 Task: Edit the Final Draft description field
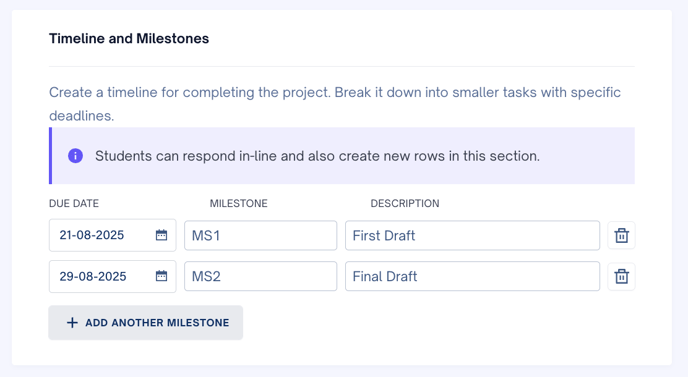[473, 276]
